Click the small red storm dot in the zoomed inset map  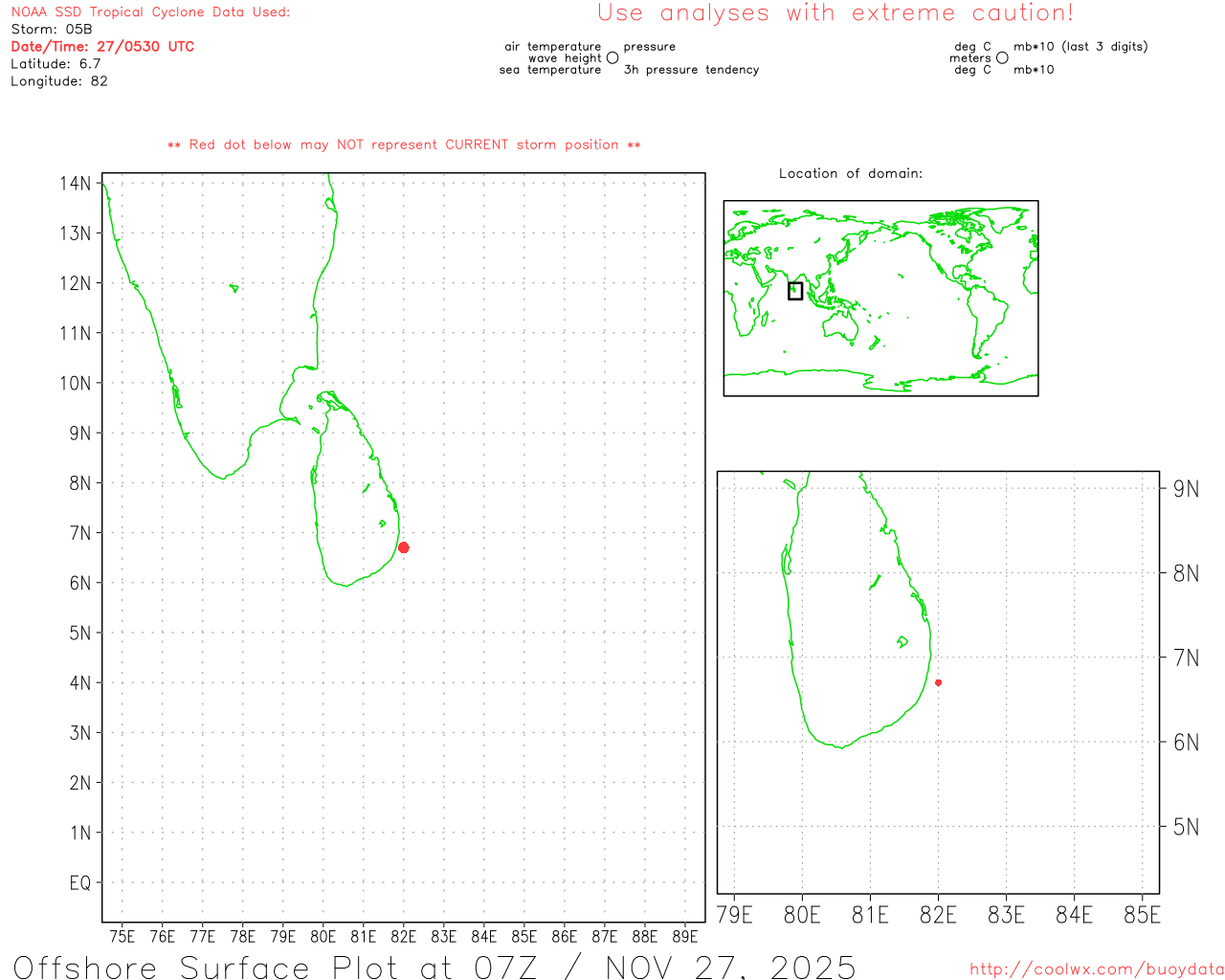pos(938,682)
